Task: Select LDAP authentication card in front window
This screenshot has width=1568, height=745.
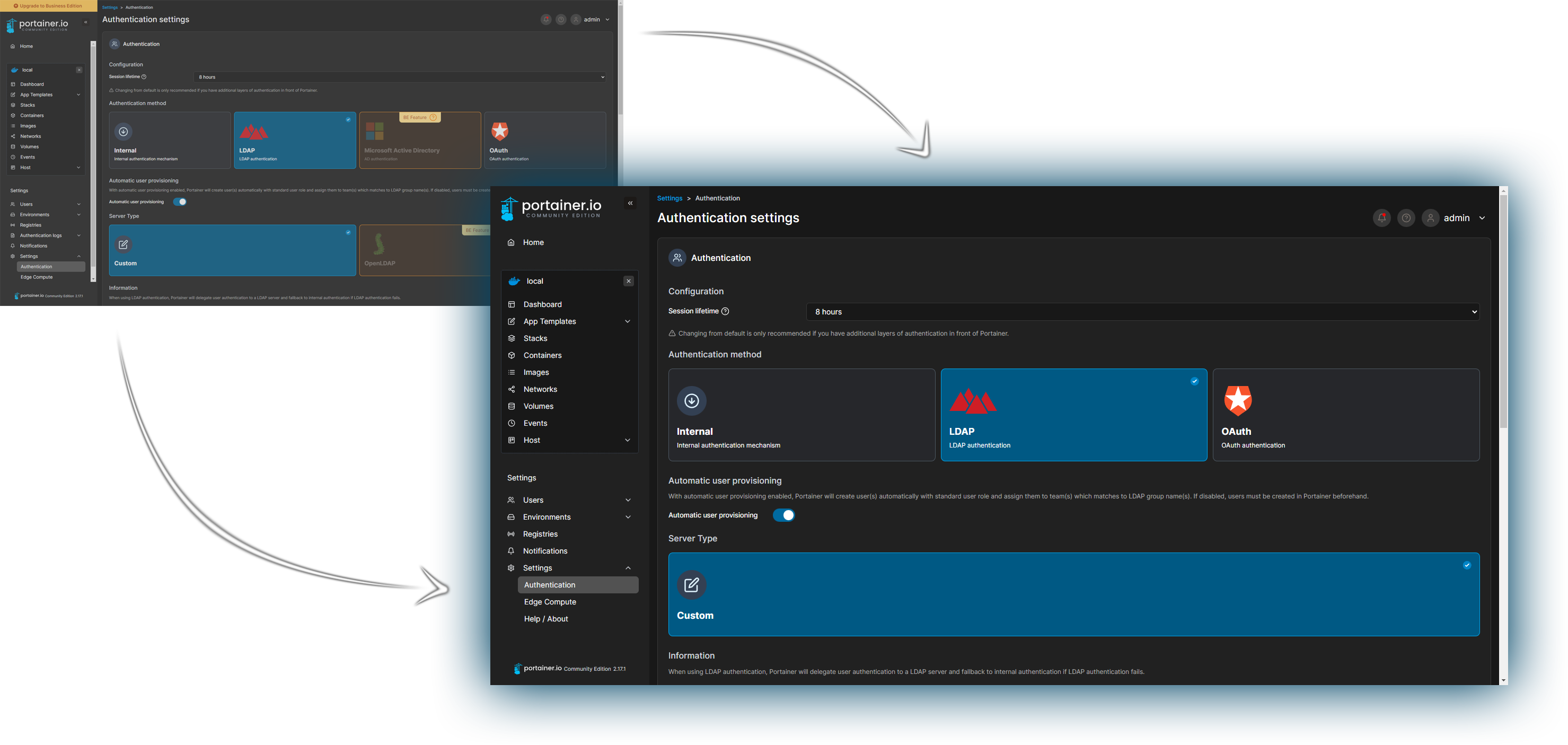Action: click(1074, 415)
